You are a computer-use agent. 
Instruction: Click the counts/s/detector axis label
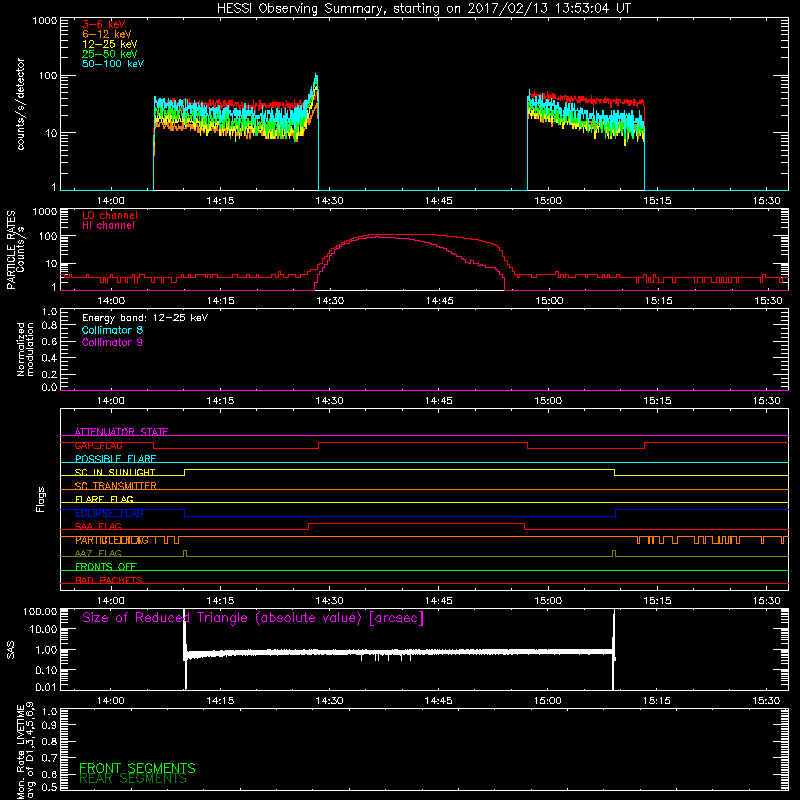click(20, 104)
